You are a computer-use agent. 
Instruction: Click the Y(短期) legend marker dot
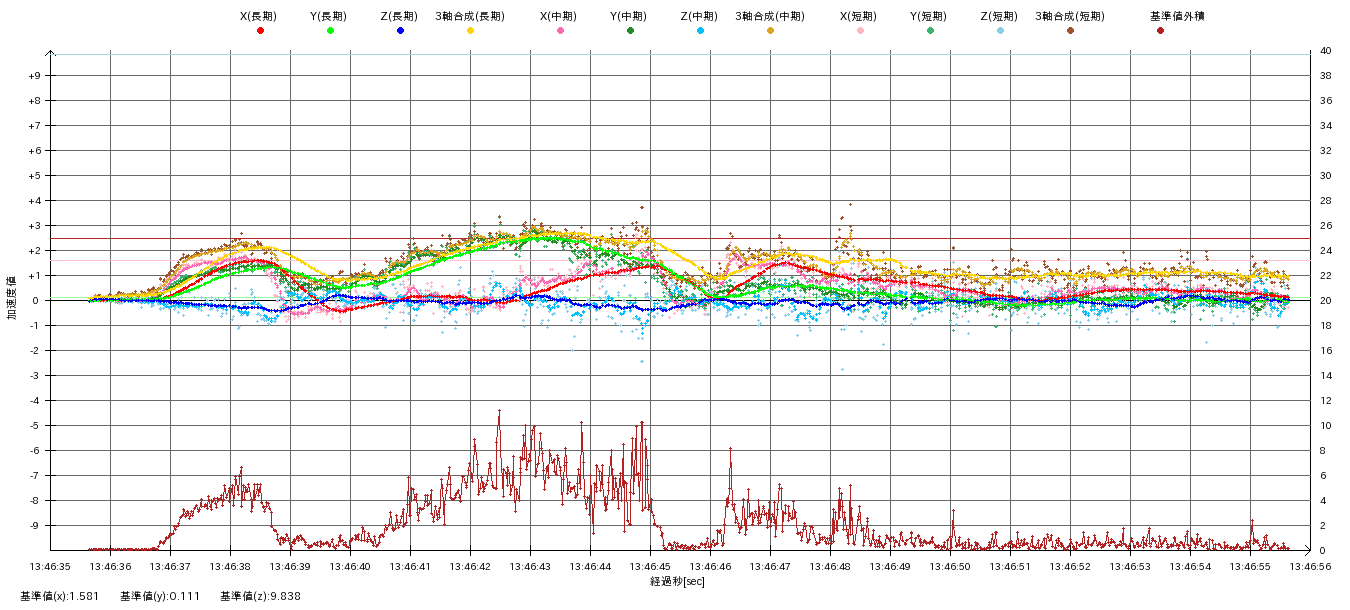(x=930, y=31)
